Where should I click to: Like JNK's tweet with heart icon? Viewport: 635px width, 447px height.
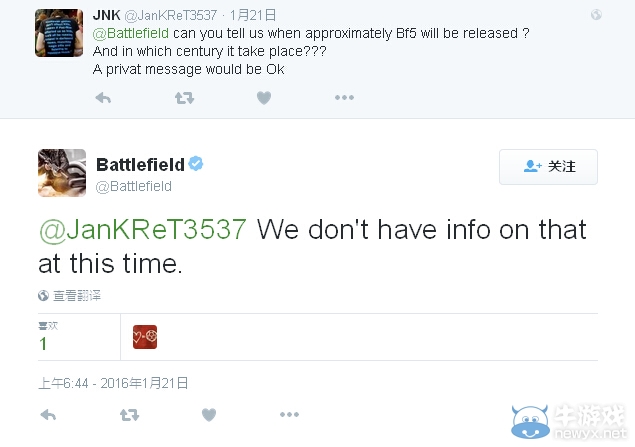(x=264, y=98)
